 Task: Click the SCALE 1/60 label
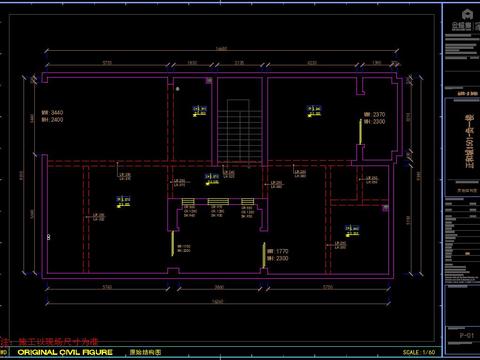[x=419, y=352]
